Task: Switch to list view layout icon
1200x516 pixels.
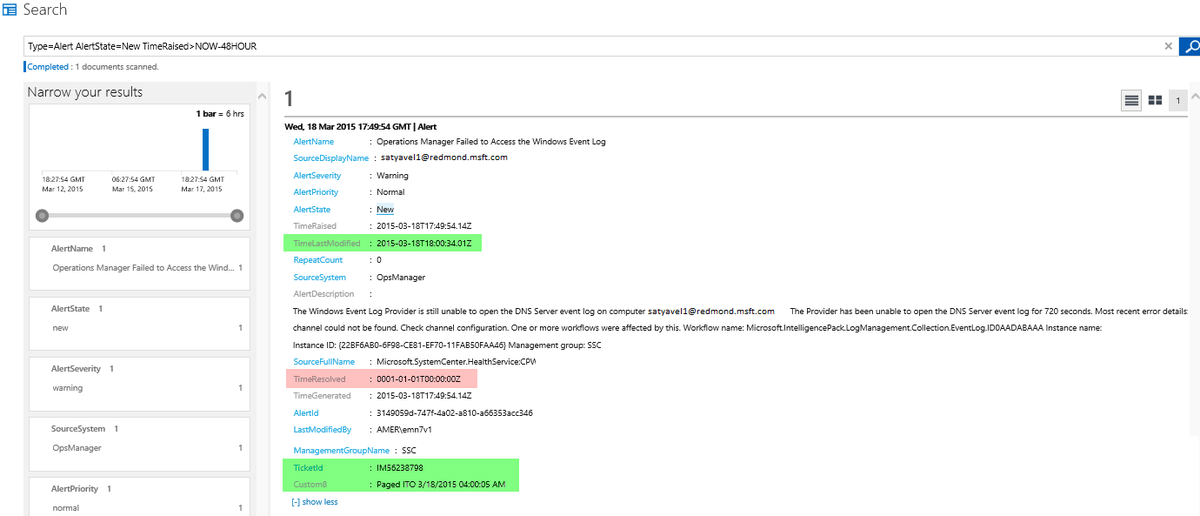Action: coord(1132,100)
